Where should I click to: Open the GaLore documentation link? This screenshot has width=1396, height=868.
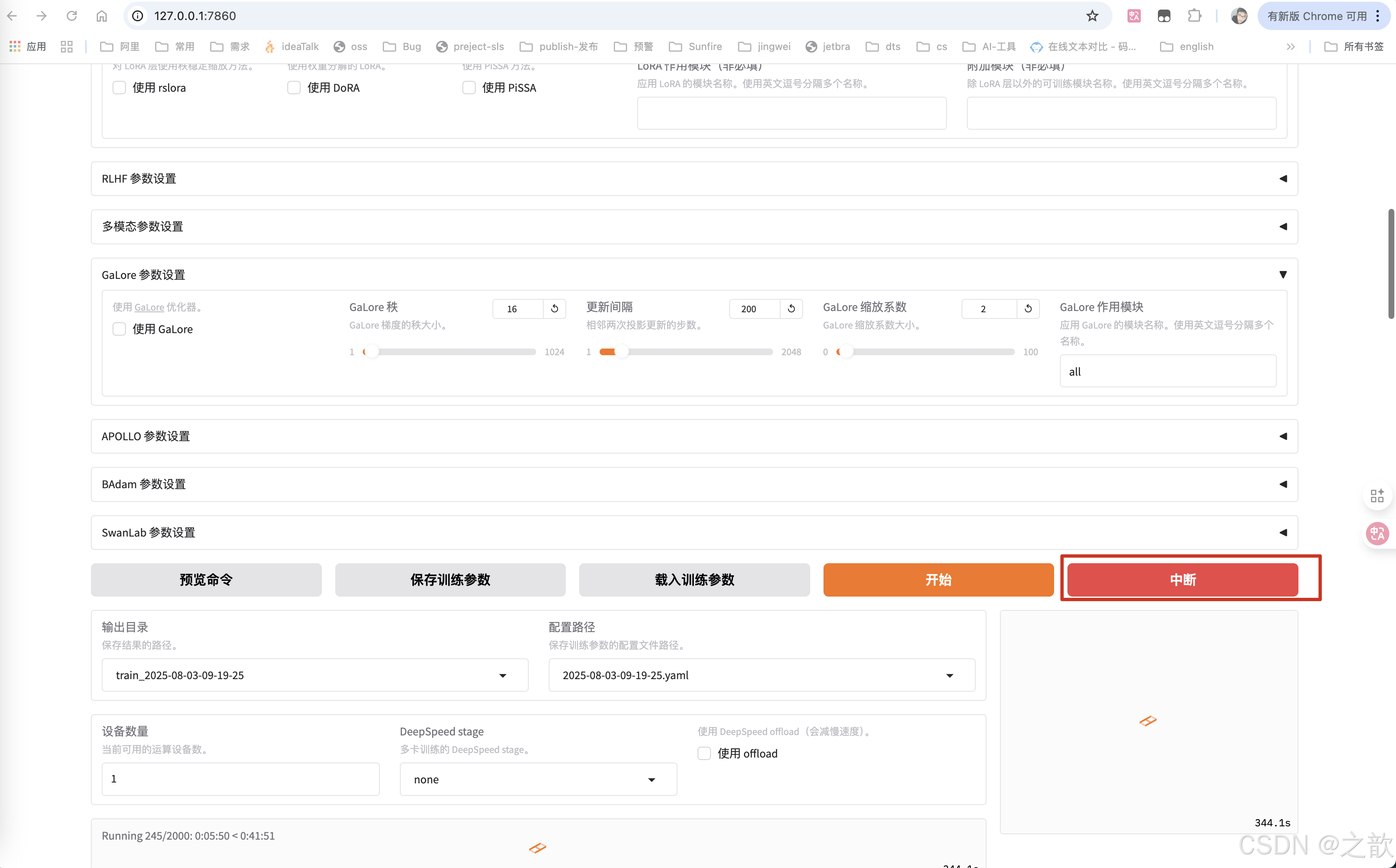click(x=149, y=307)
